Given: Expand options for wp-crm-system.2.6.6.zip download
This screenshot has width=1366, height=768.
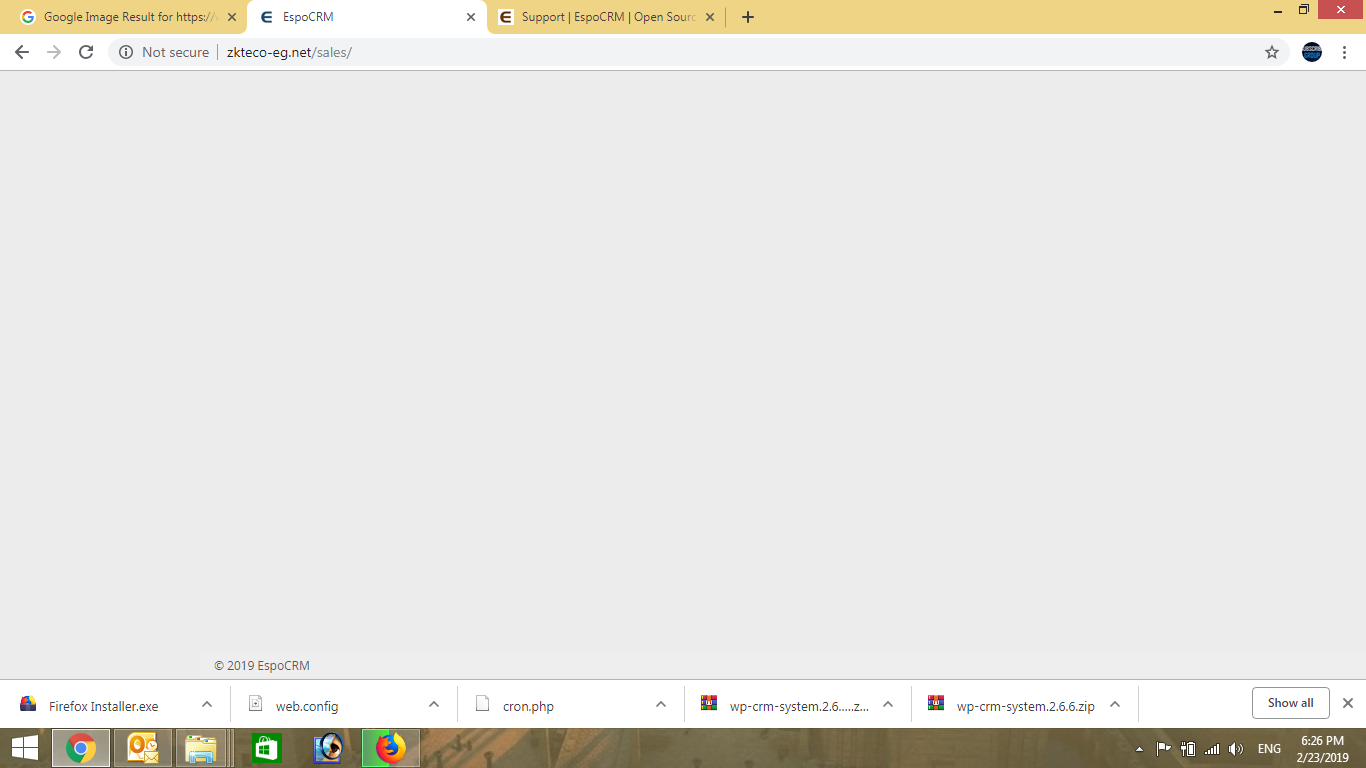Looking at the screenshot, I should pos(1115,704).
